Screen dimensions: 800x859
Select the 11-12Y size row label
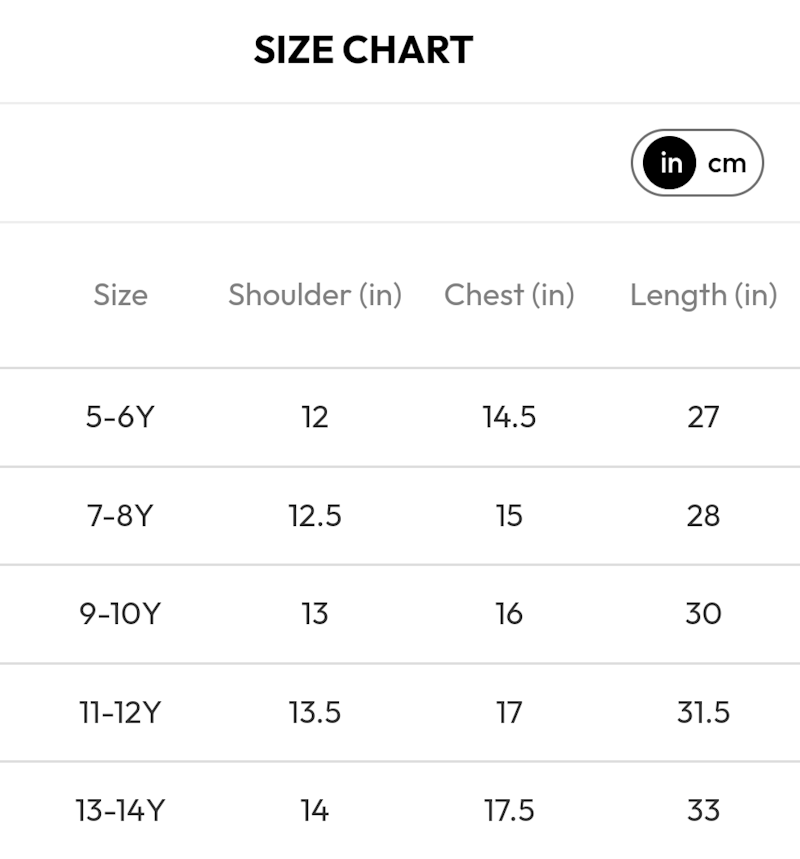click(120, 713)
